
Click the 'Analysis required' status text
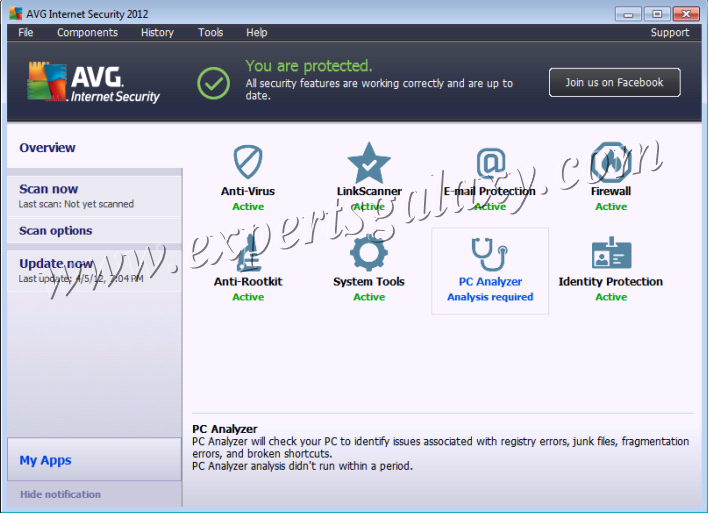pyautogui.click(x=490, y=297)
